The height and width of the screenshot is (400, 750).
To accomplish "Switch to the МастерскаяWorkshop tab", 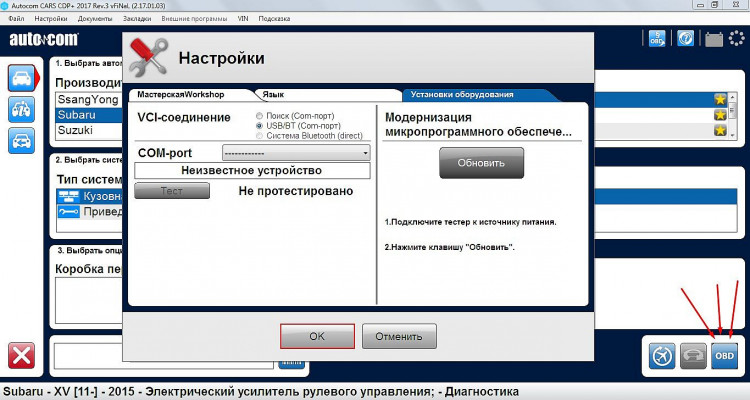I will point(181,94).
